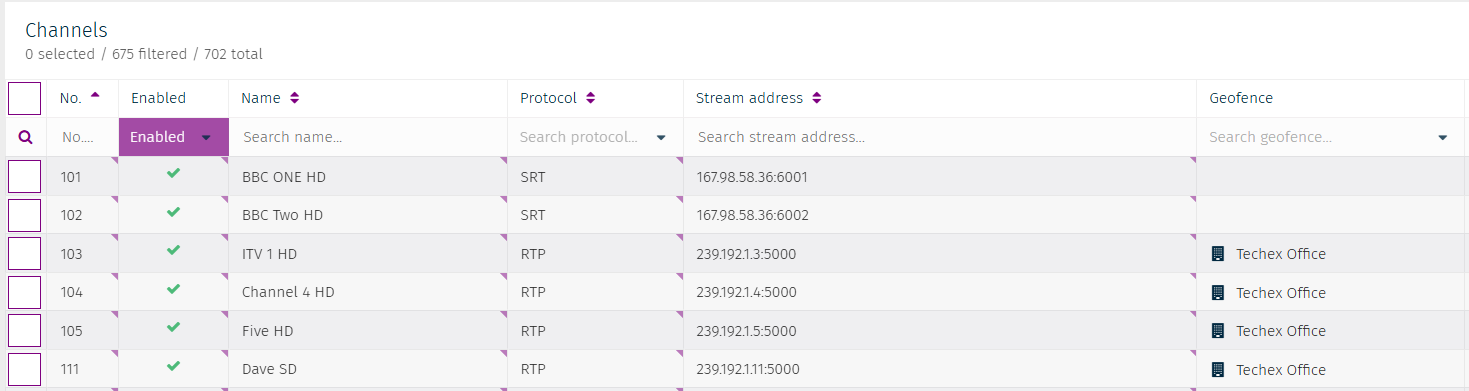Image resolution: width=1469 pixels, height=391 pixels.
Task: Click the building icon in Five HD geofence
Action: [1217, 331]
